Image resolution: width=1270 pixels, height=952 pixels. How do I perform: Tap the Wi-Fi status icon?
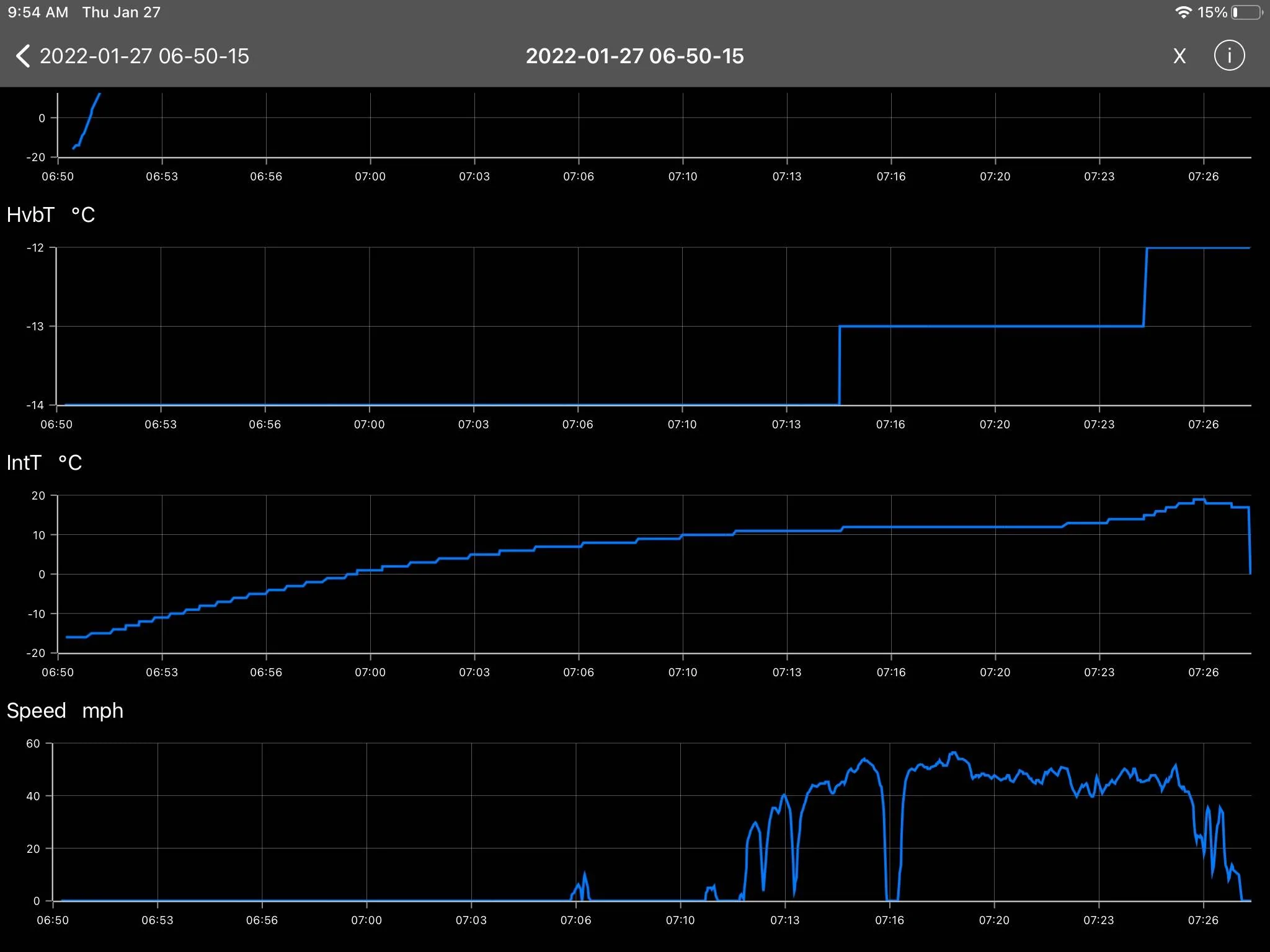[x=1183, y=12]
